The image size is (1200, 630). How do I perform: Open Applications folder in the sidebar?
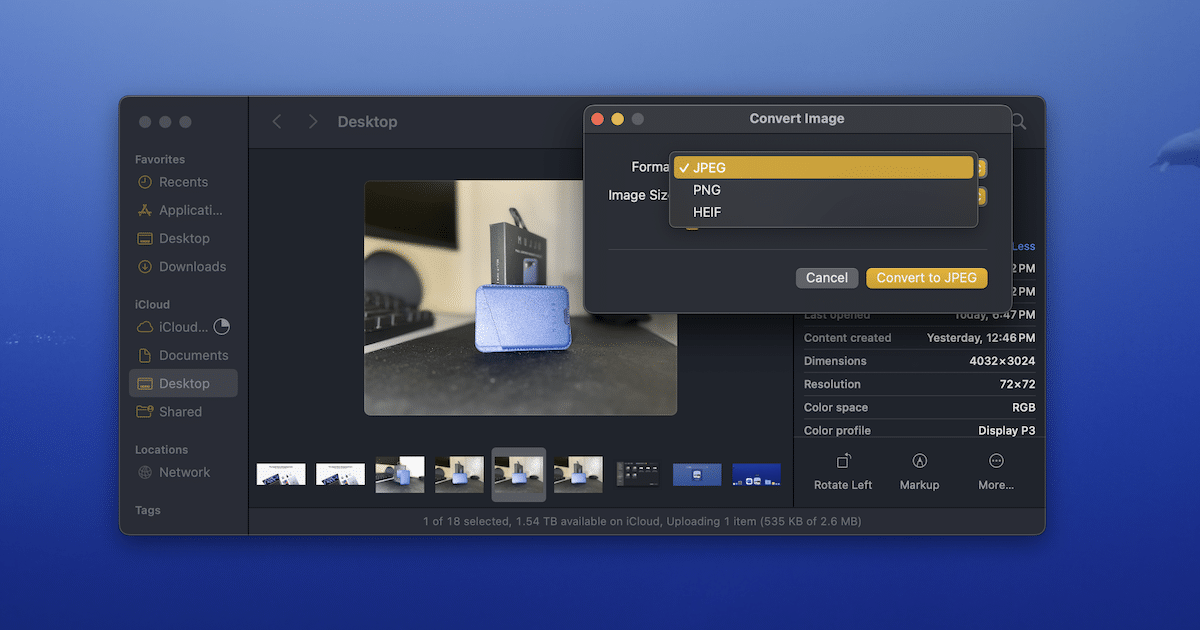tap(190, 210)
